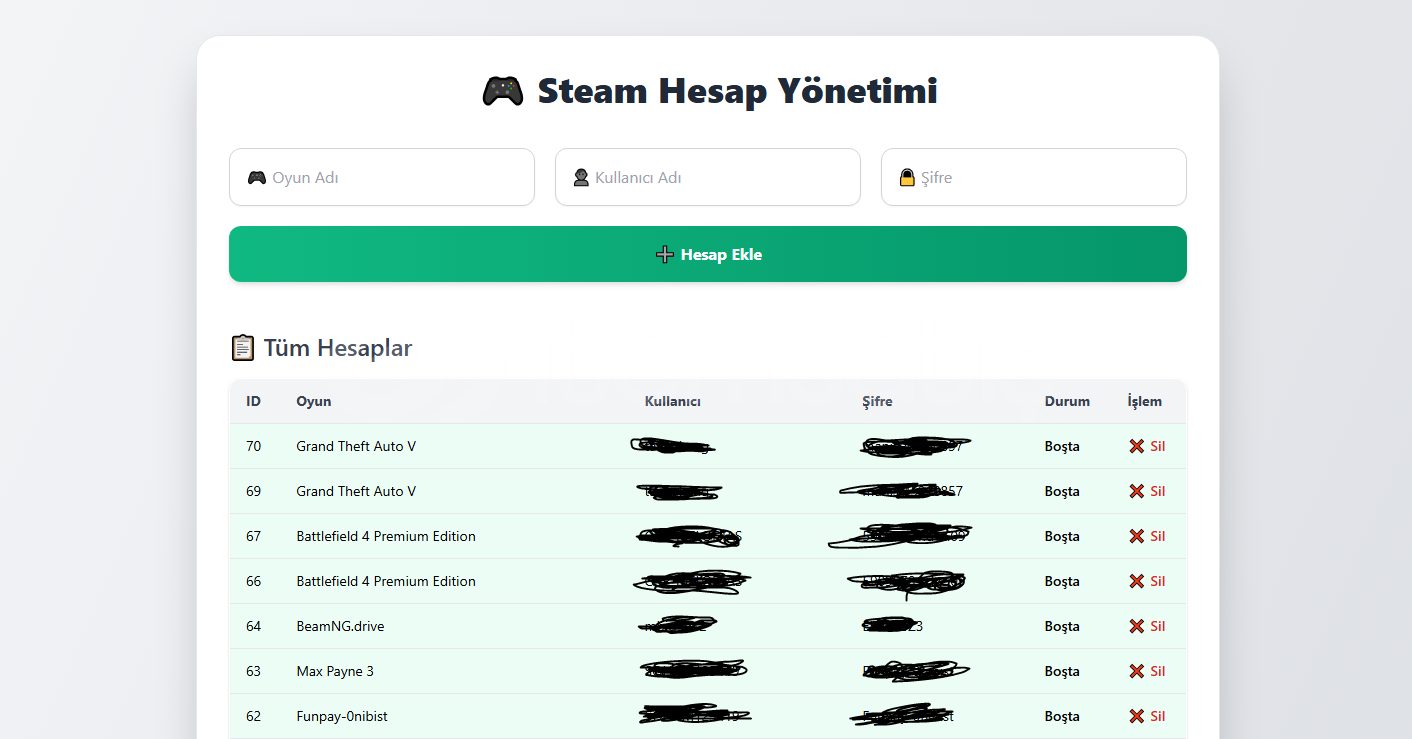Click ID number 63 cell

pyautogui.click(x=253, y=671)
